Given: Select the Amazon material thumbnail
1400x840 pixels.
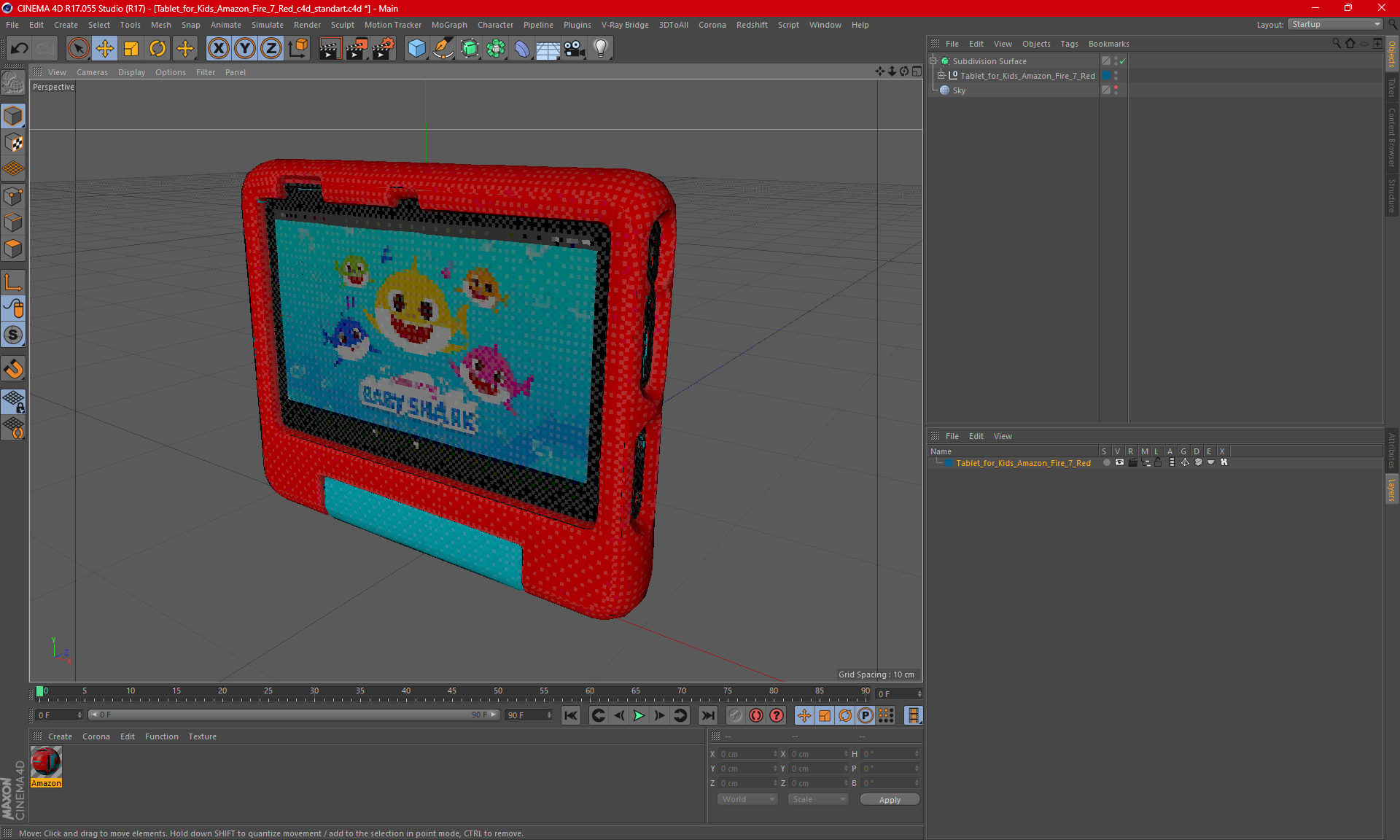Looking at the screenshot, I should [46, 763].
